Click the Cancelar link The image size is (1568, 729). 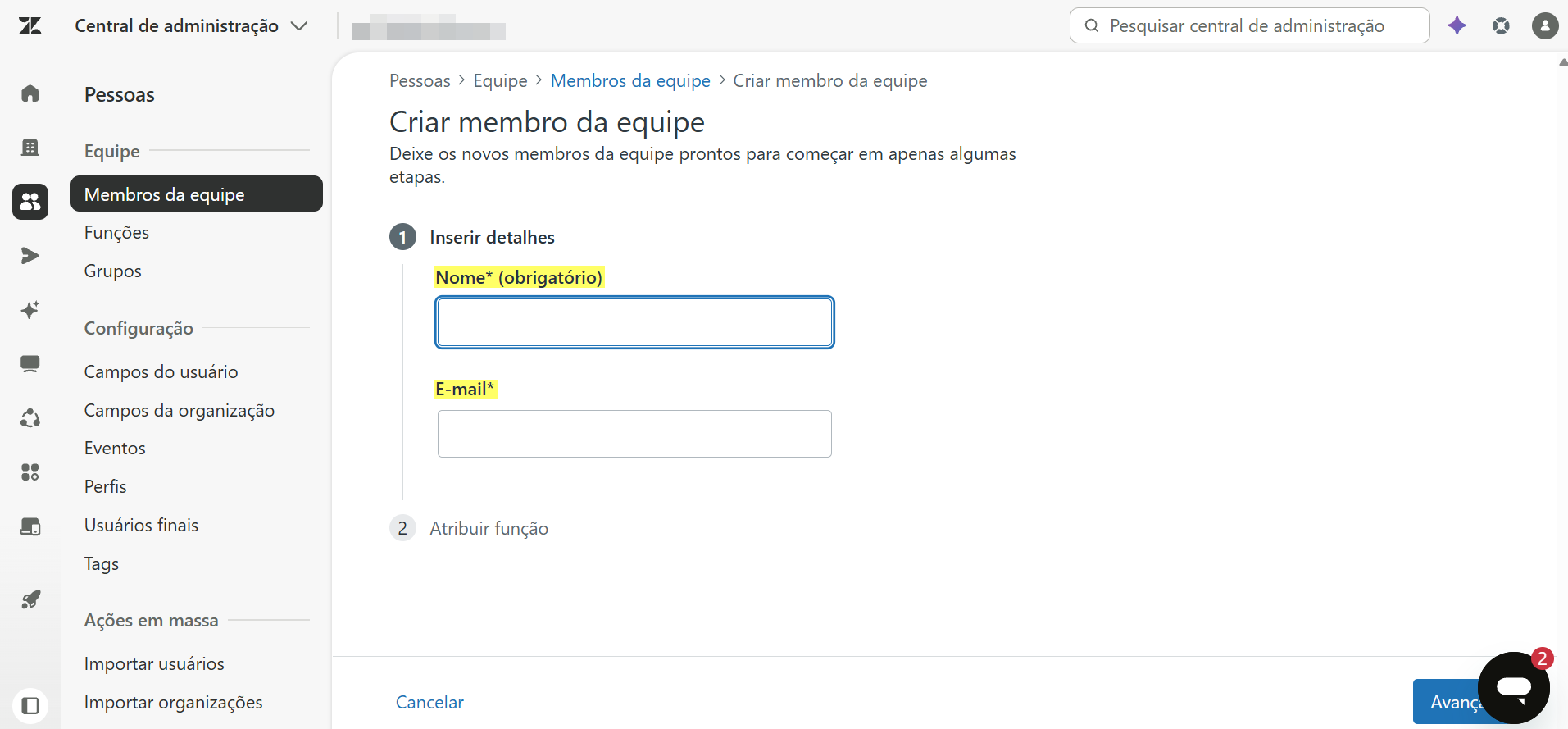[429, 702]
